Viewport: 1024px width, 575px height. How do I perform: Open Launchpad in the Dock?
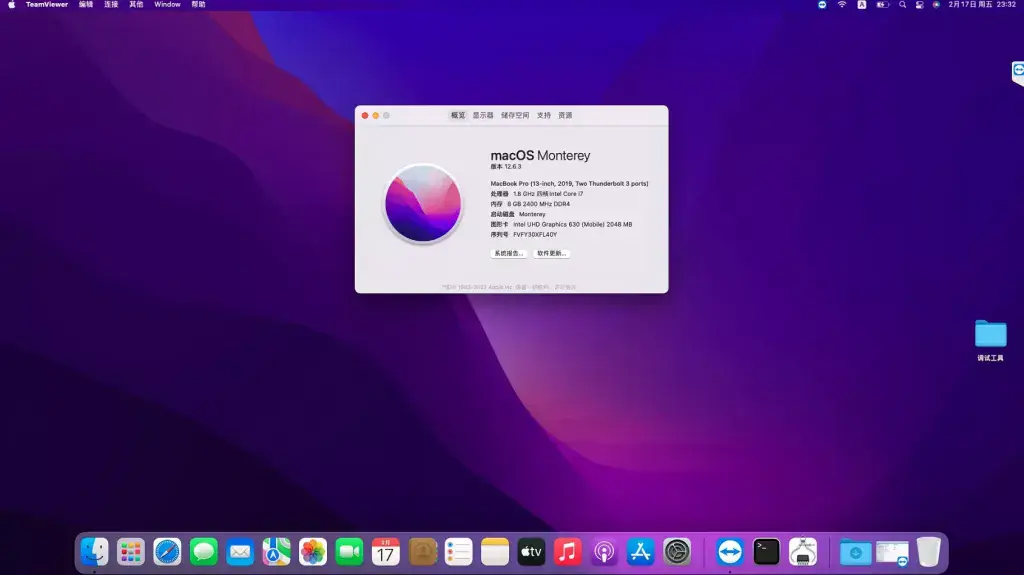[131, 552]
